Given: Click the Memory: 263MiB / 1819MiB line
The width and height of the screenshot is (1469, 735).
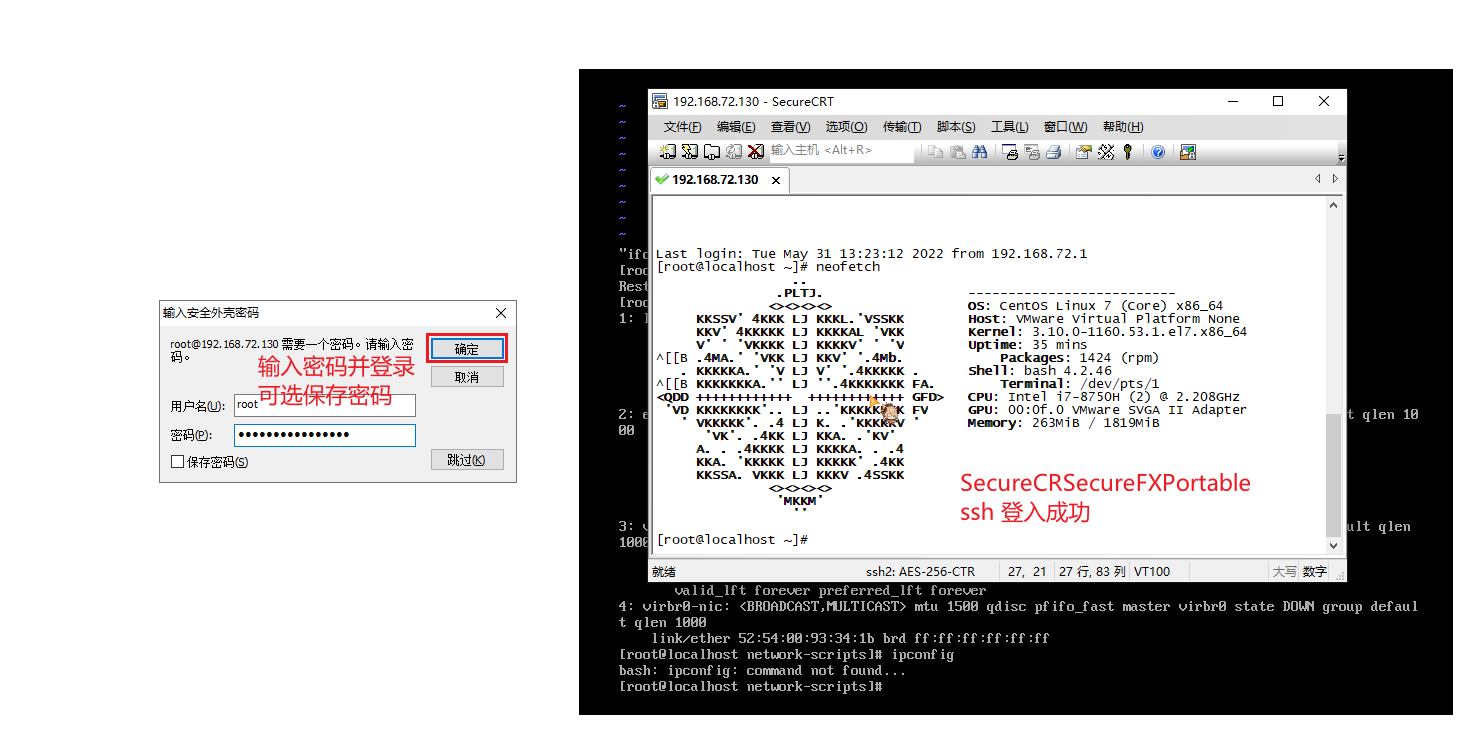Looking at the screenshot, I should [x=1063, y=423].
